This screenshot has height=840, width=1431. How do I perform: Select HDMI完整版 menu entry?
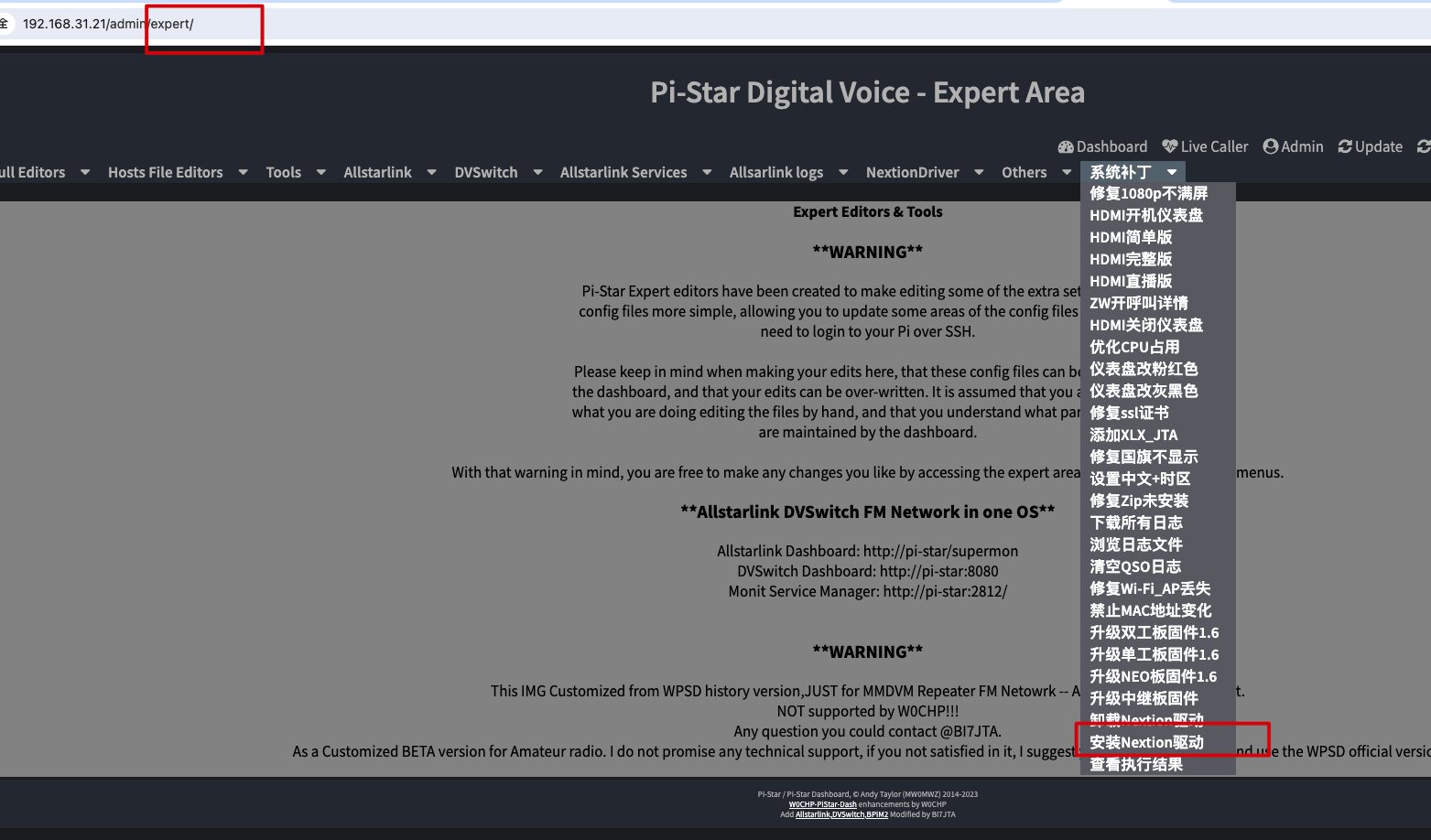point(1131,259)
